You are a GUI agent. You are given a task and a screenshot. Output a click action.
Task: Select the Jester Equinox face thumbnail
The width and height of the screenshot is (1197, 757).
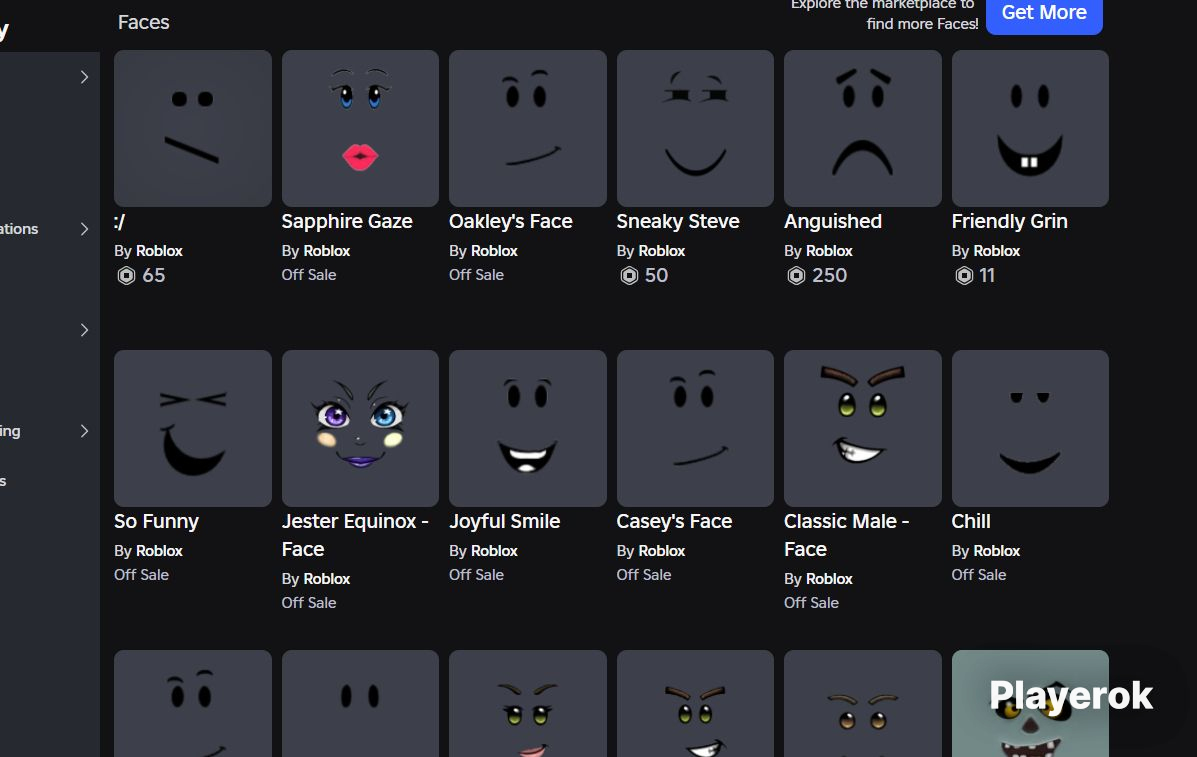(360, 428)
